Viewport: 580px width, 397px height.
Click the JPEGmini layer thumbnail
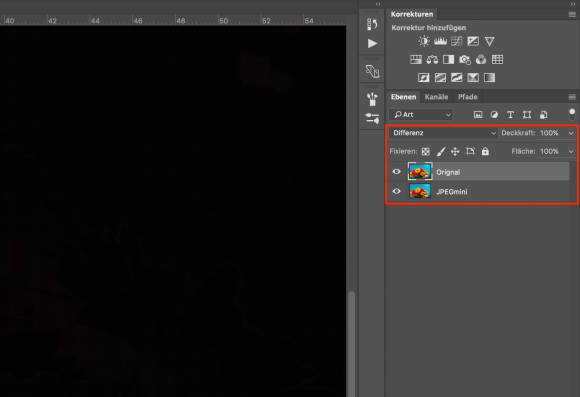pyautogui.click(x=419, y=191)
